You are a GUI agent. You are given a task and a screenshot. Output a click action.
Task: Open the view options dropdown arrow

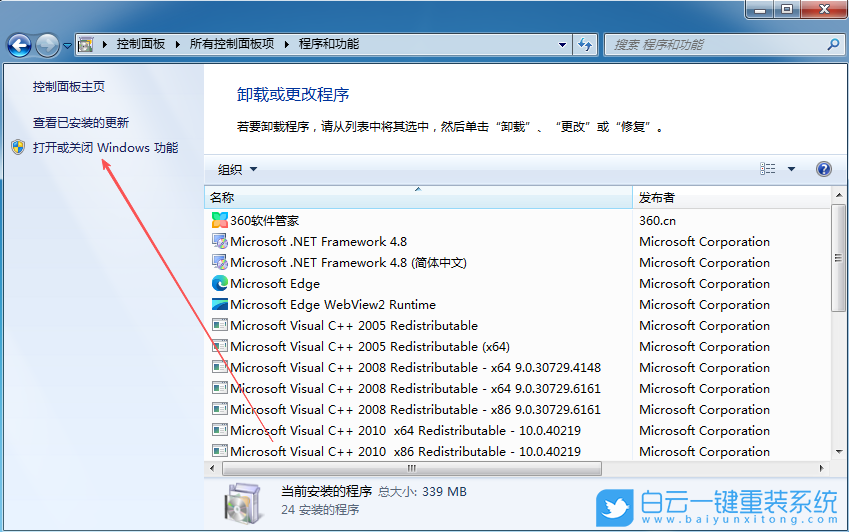click(x=791, y=169)
